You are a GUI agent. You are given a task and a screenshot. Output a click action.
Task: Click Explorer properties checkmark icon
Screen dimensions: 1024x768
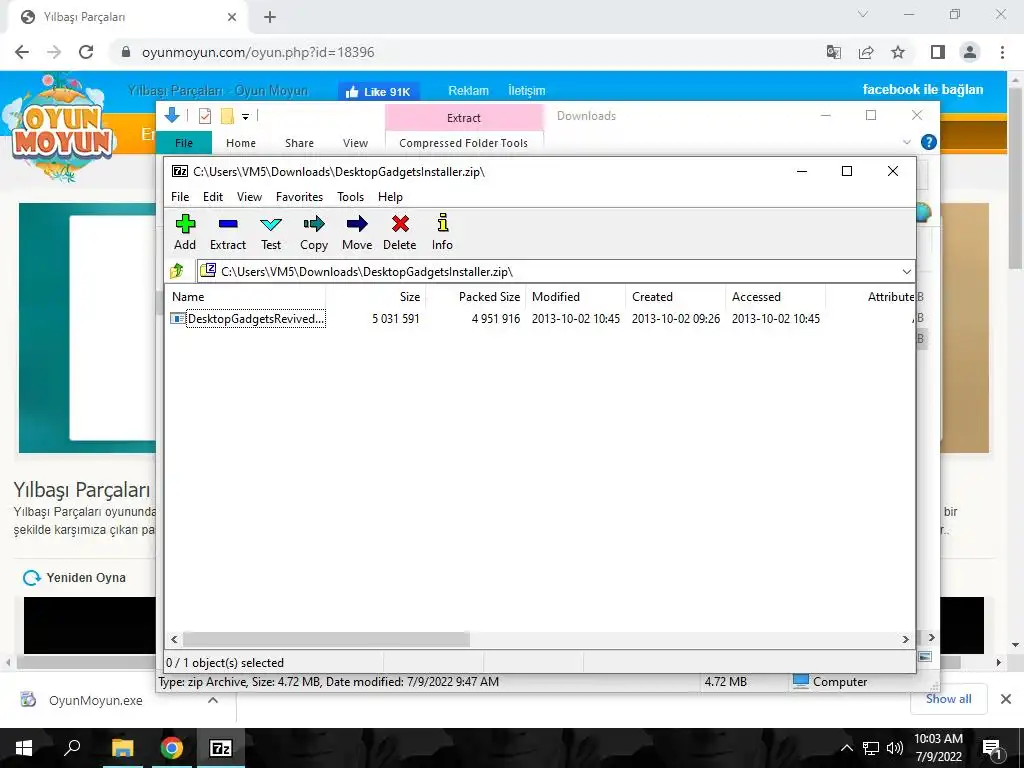(204, 116)
